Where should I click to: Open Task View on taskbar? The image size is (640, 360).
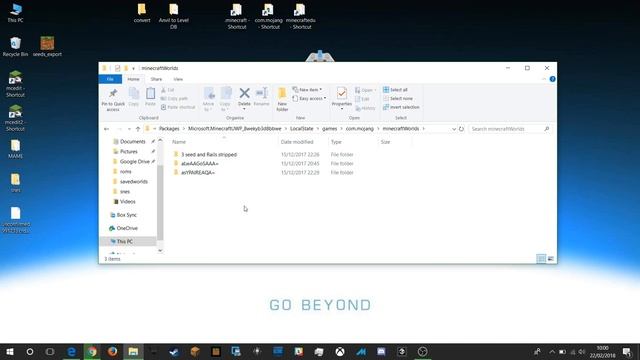(x=50, y=351)
